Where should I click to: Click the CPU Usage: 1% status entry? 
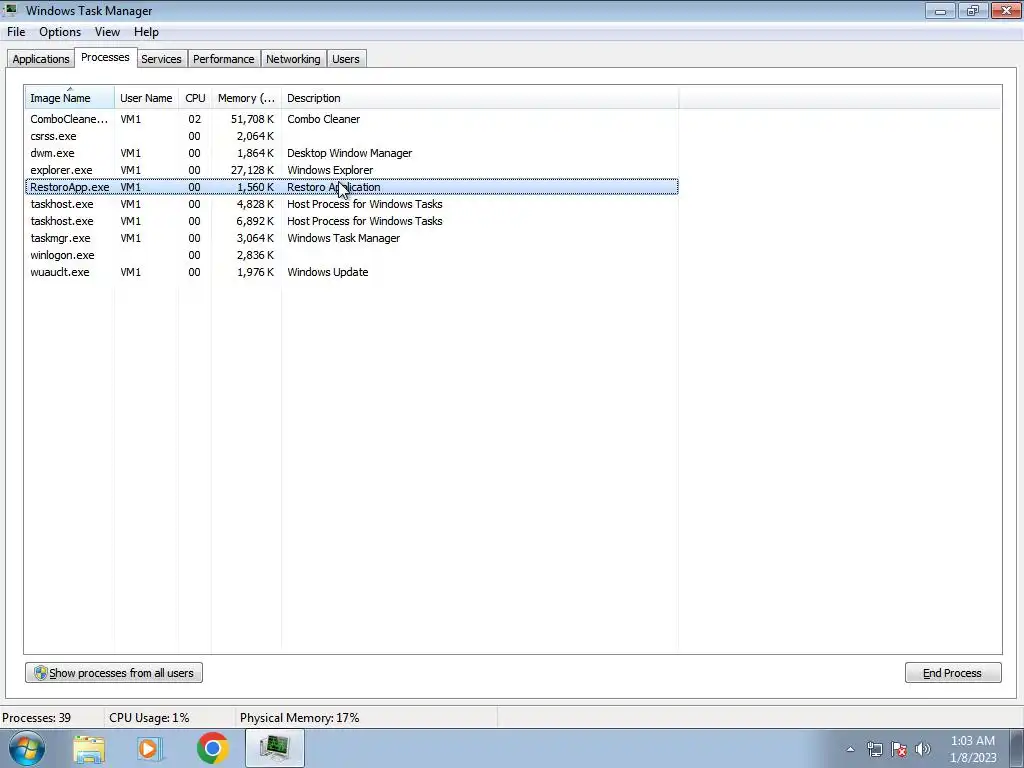(149, 718)
